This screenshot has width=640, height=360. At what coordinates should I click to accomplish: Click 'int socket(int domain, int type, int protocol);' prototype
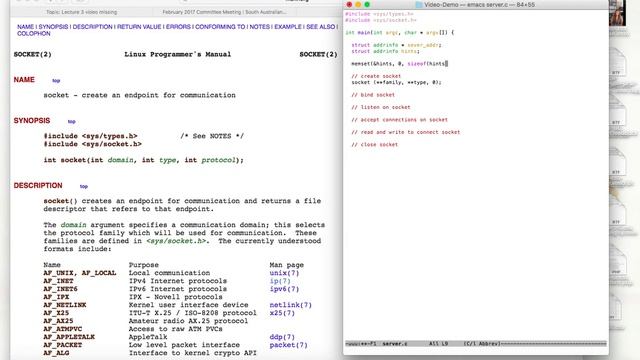point(144,160)
